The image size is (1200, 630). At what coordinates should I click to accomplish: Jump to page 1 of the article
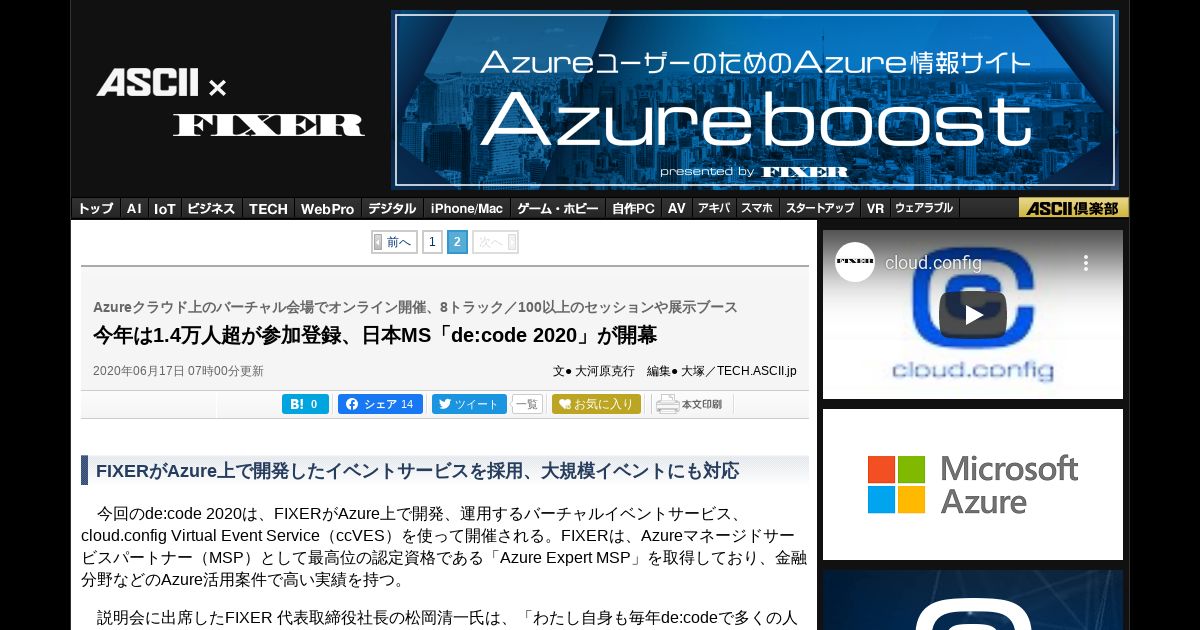(x=432, y=242)
